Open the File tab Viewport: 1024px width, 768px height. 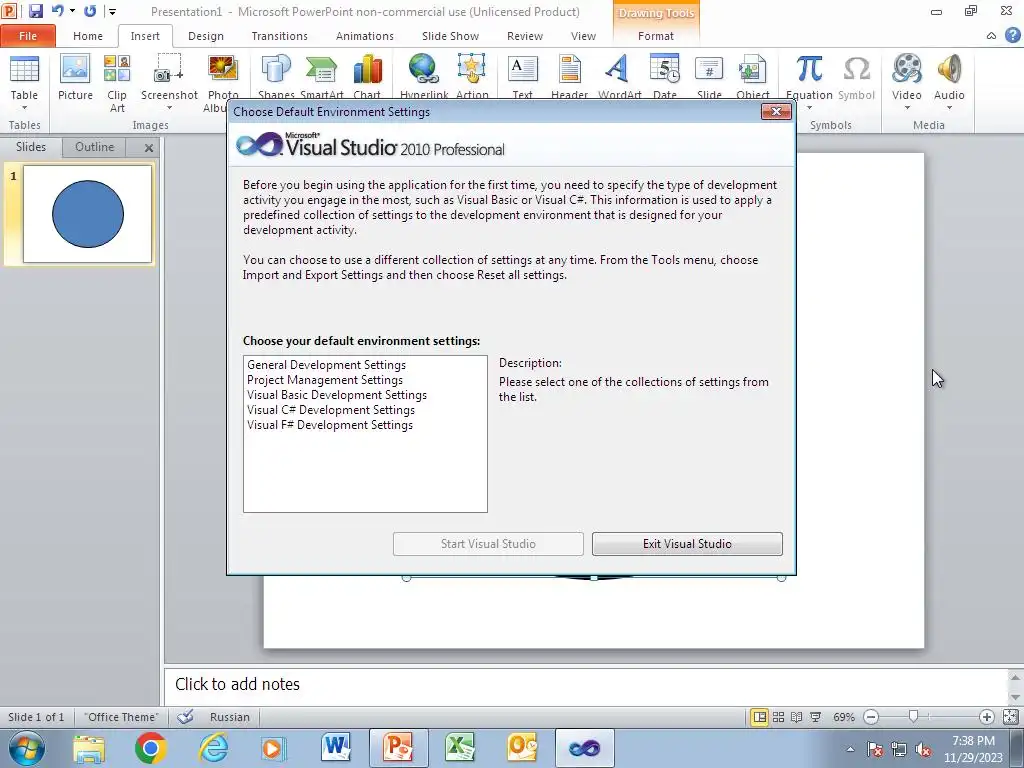click(x=27, y=36)
